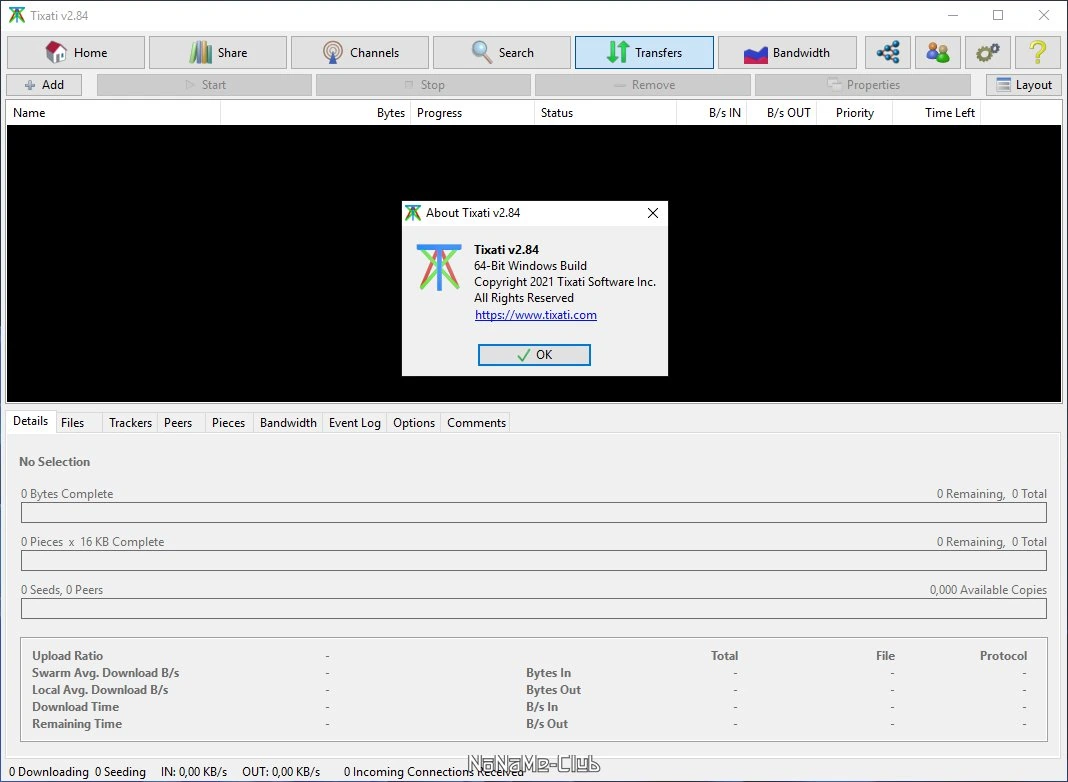Click the Tixati icon in title bar

point(17,15)
